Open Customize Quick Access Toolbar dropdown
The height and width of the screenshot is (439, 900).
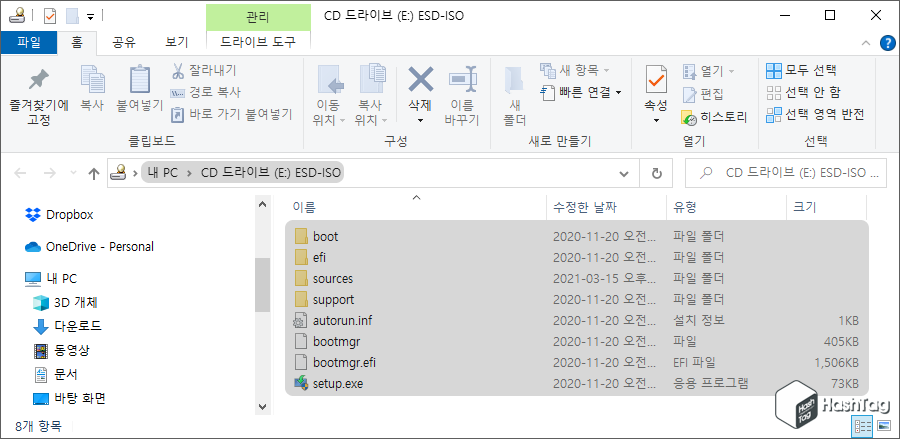tap(91, 17)
